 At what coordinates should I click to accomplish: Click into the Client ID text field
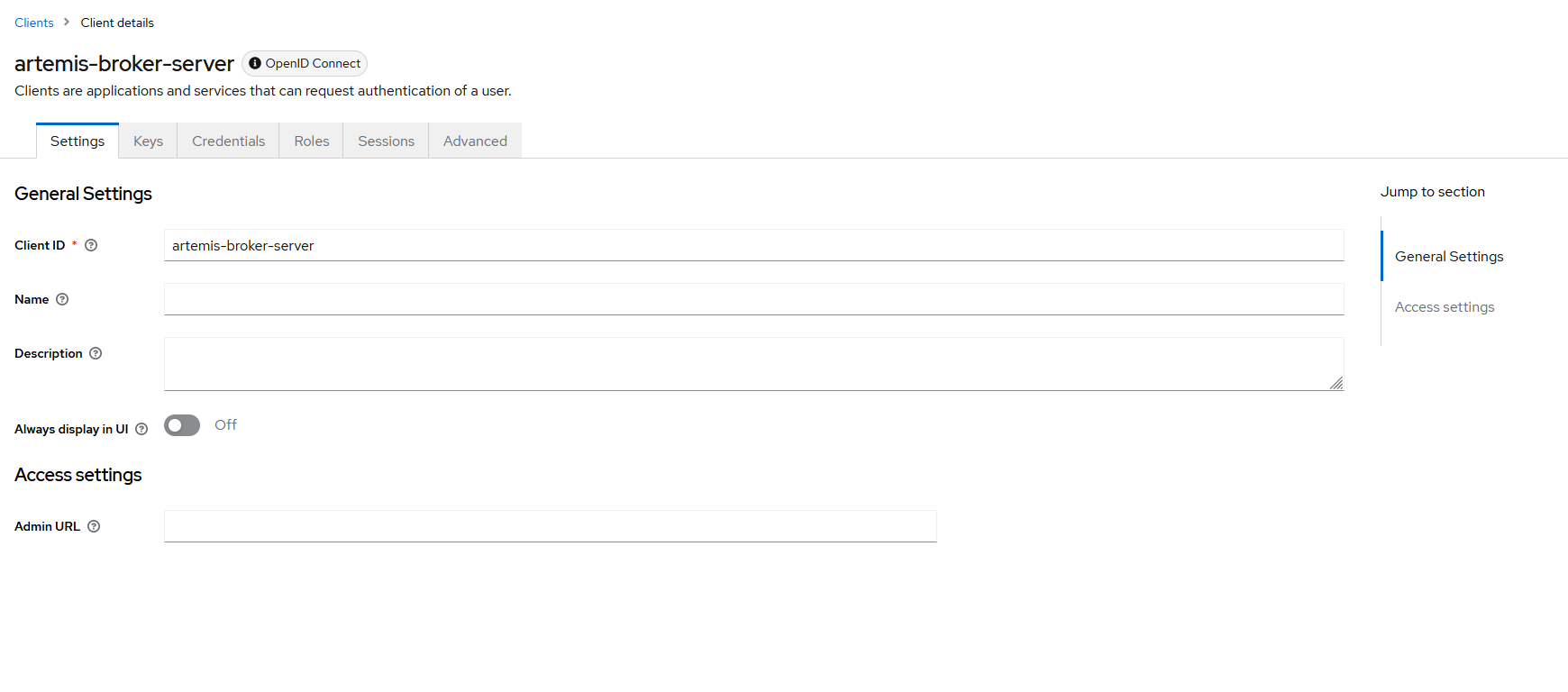tap(753, 245)
